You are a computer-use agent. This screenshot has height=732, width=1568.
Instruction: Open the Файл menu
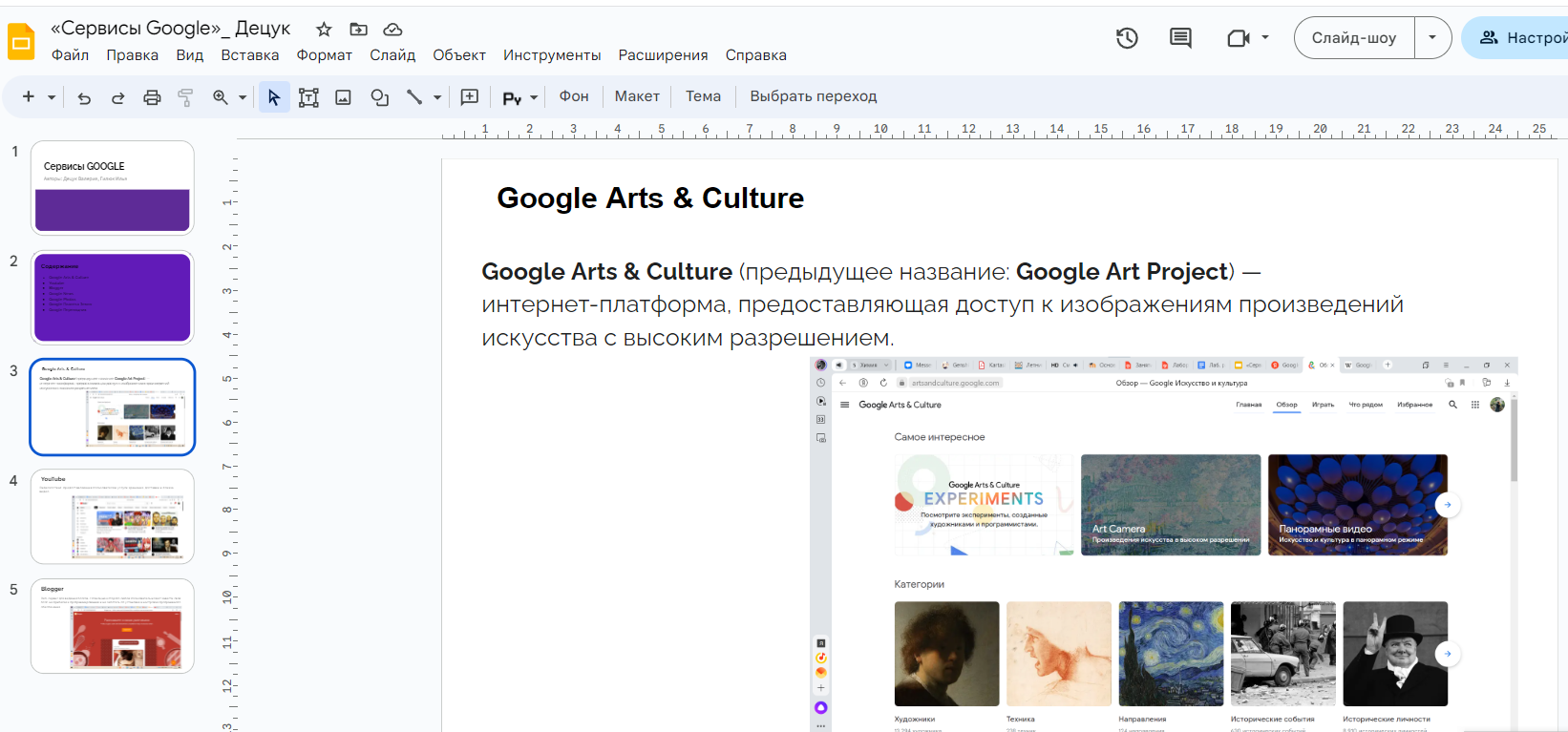pyautogui.click(x=70, y=55)
